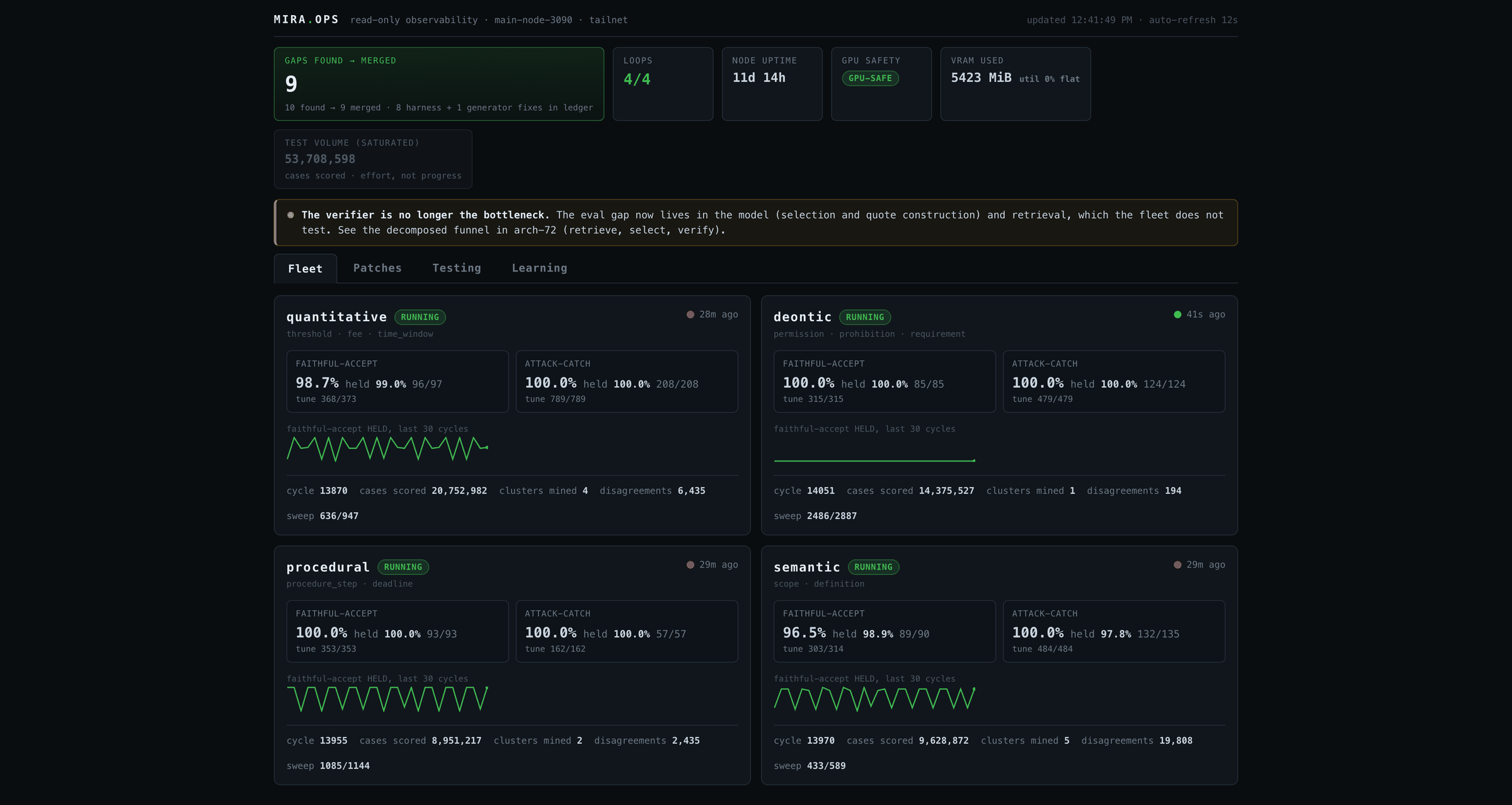This screenshot has height=805, width=1512.
Task: Click the verifier bottleneck banner text
Action: click(x=762, y=222)
